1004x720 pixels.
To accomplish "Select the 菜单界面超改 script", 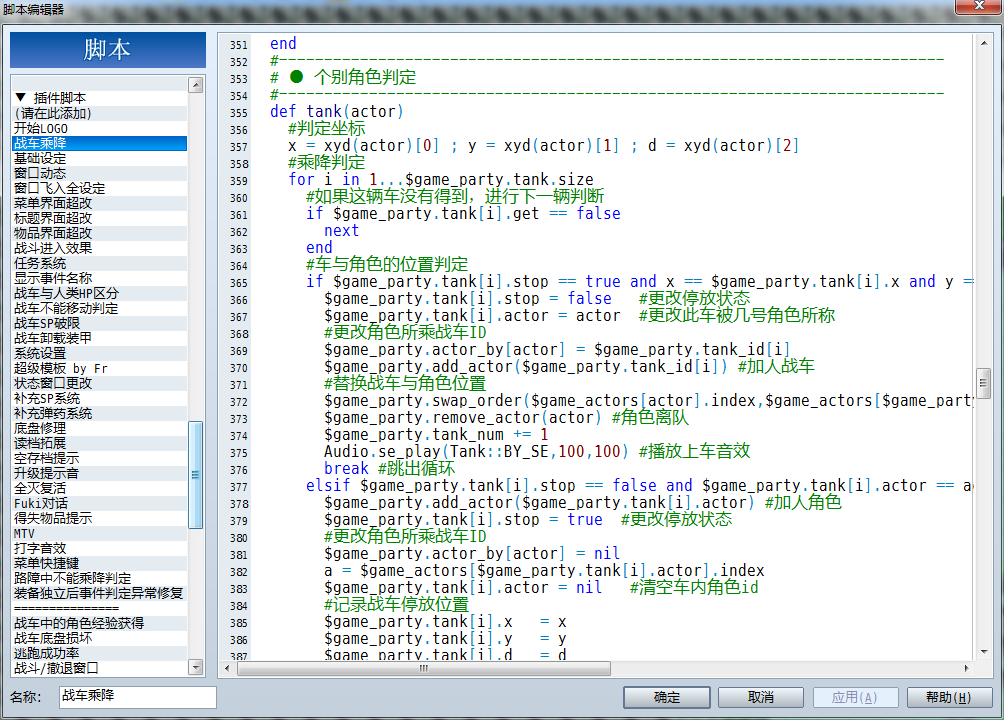I will (x=99, y=203).
